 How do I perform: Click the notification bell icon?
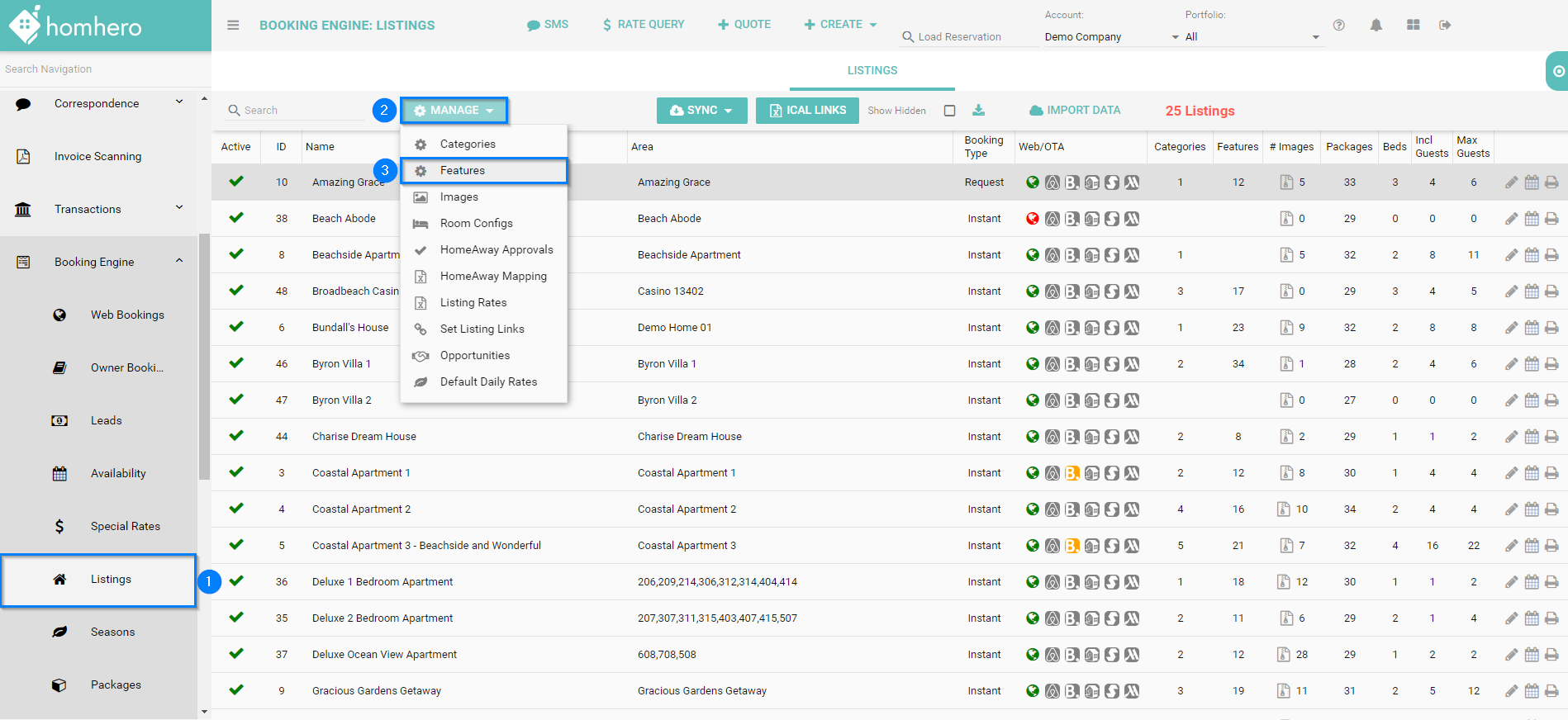pos(1376,26)
